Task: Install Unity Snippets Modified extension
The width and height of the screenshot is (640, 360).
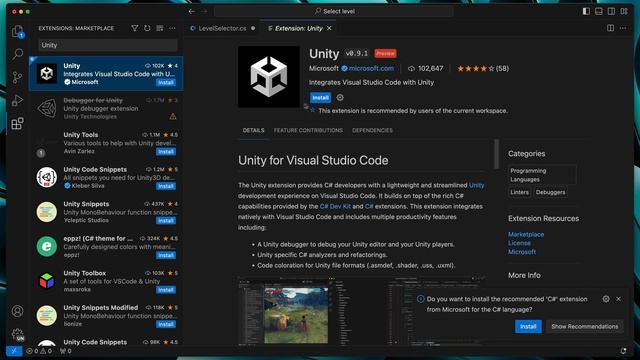Action: pos(166,324)
